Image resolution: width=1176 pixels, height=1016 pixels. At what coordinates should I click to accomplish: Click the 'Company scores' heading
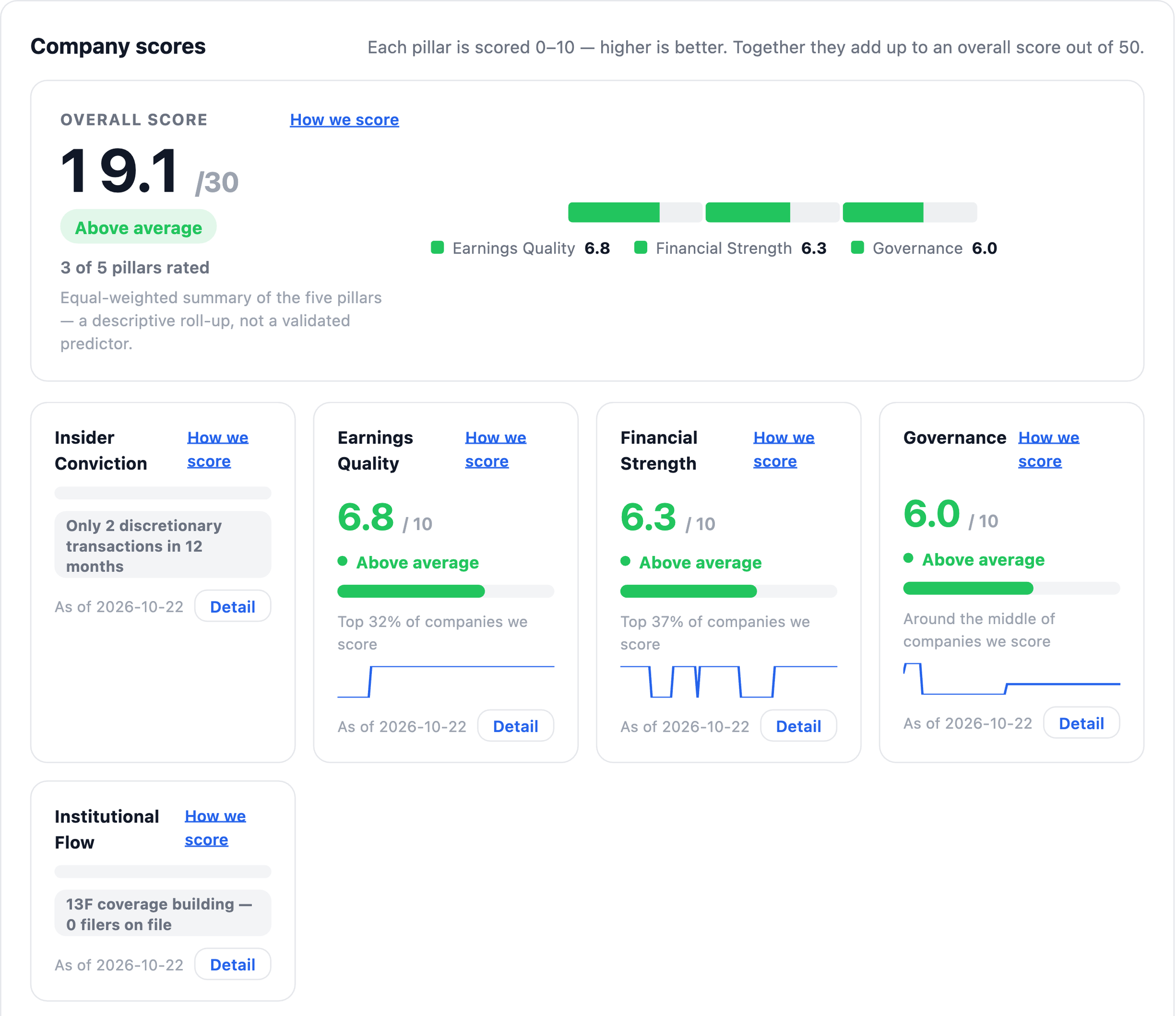click(118, 47)
